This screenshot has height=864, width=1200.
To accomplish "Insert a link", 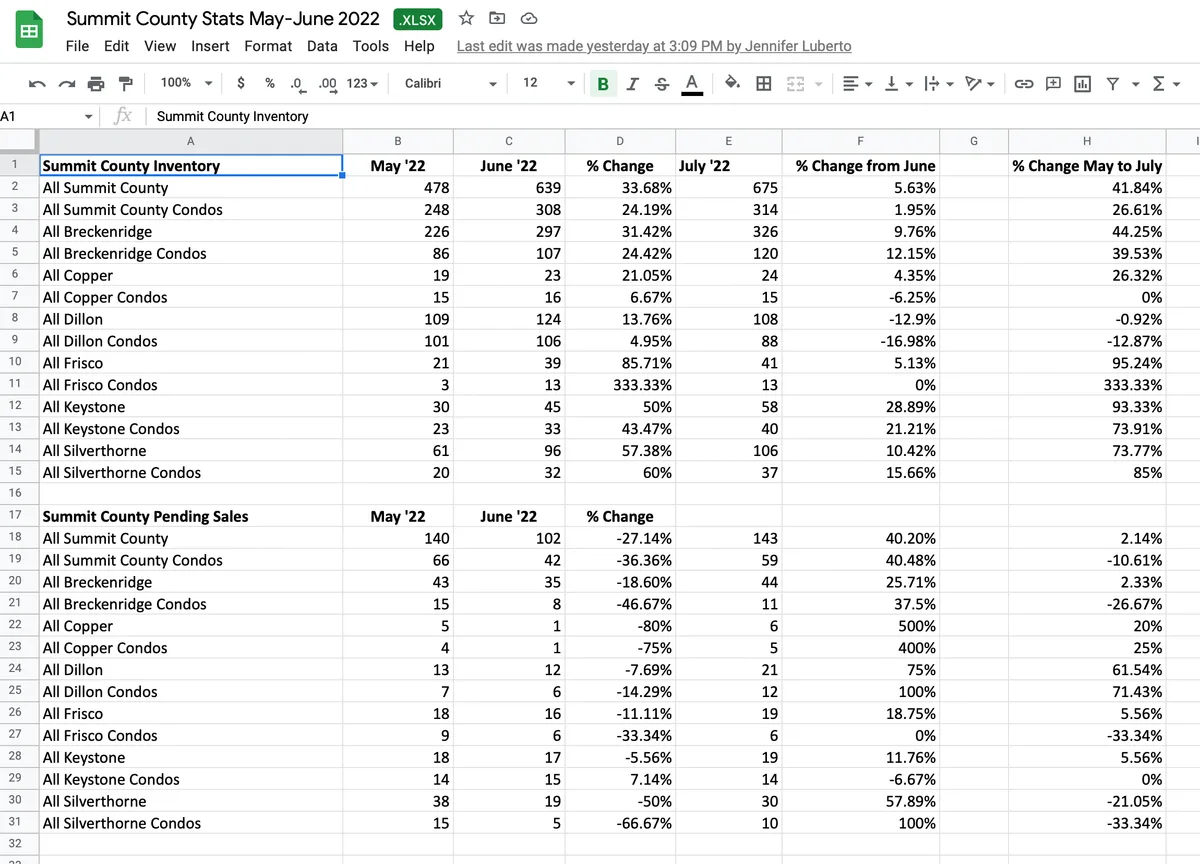I will point(1024,83).
